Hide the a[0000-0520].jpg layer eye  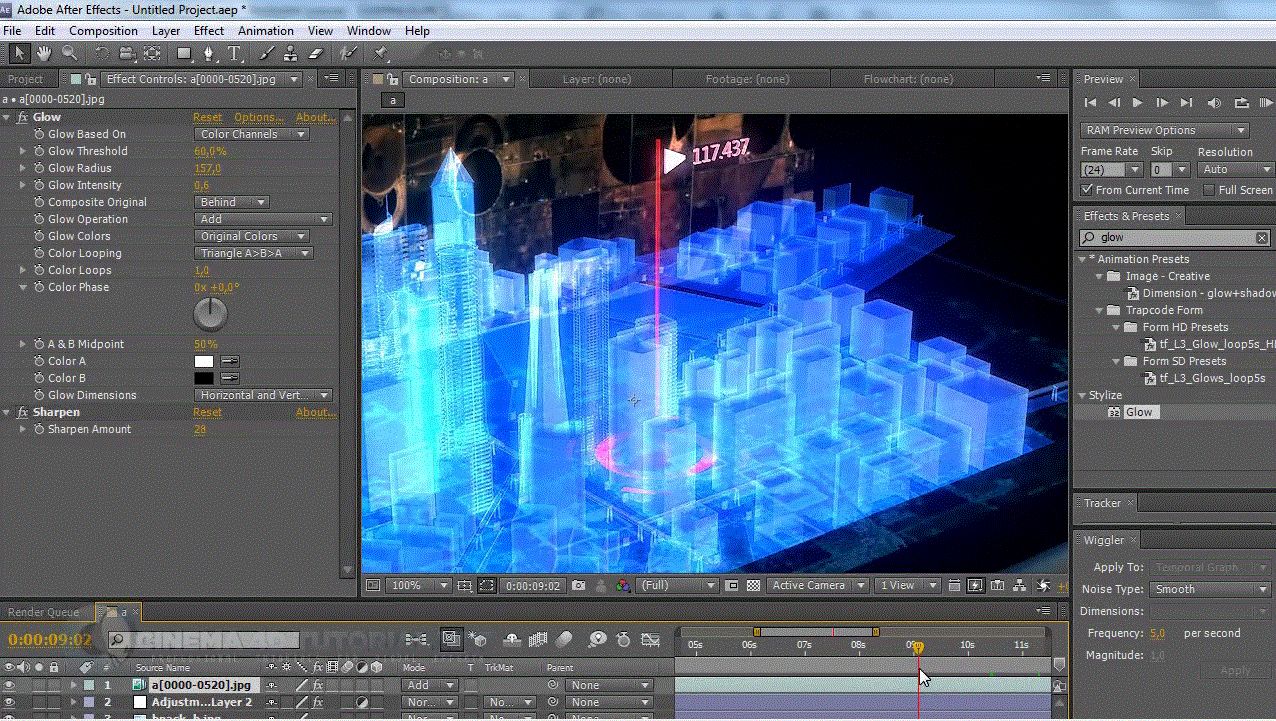point(10,686)
